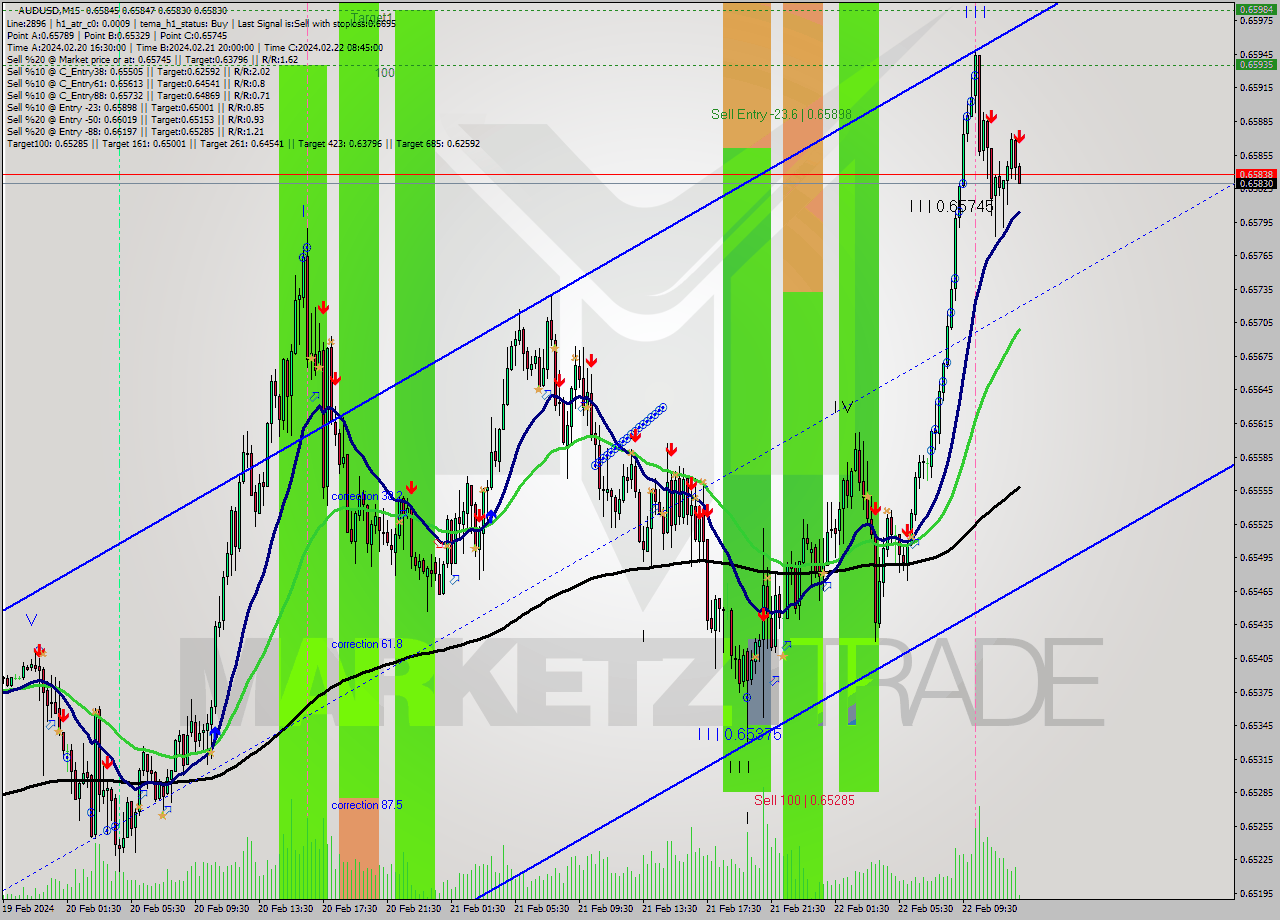Click the 0.65255 price axis label
The image size is (1280, 920).
click(x=1257, y=826)
